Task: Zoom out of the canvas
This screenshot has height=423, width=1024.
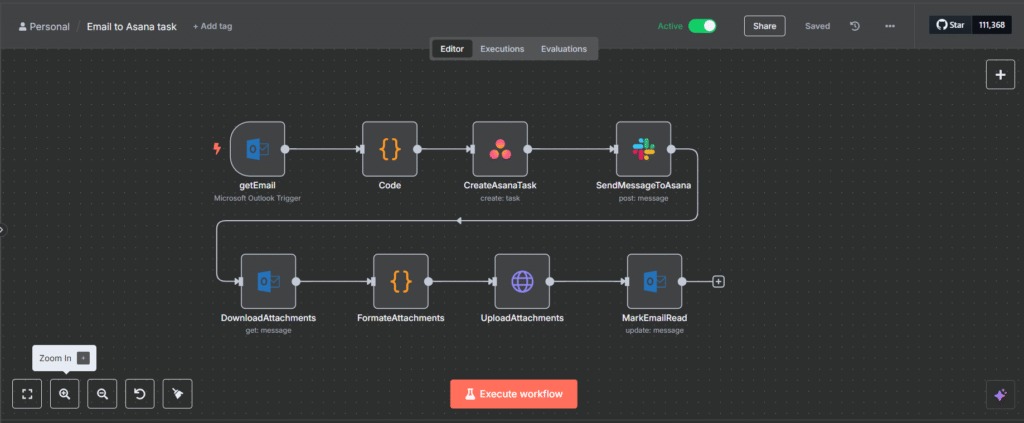Action: [102, 394]
